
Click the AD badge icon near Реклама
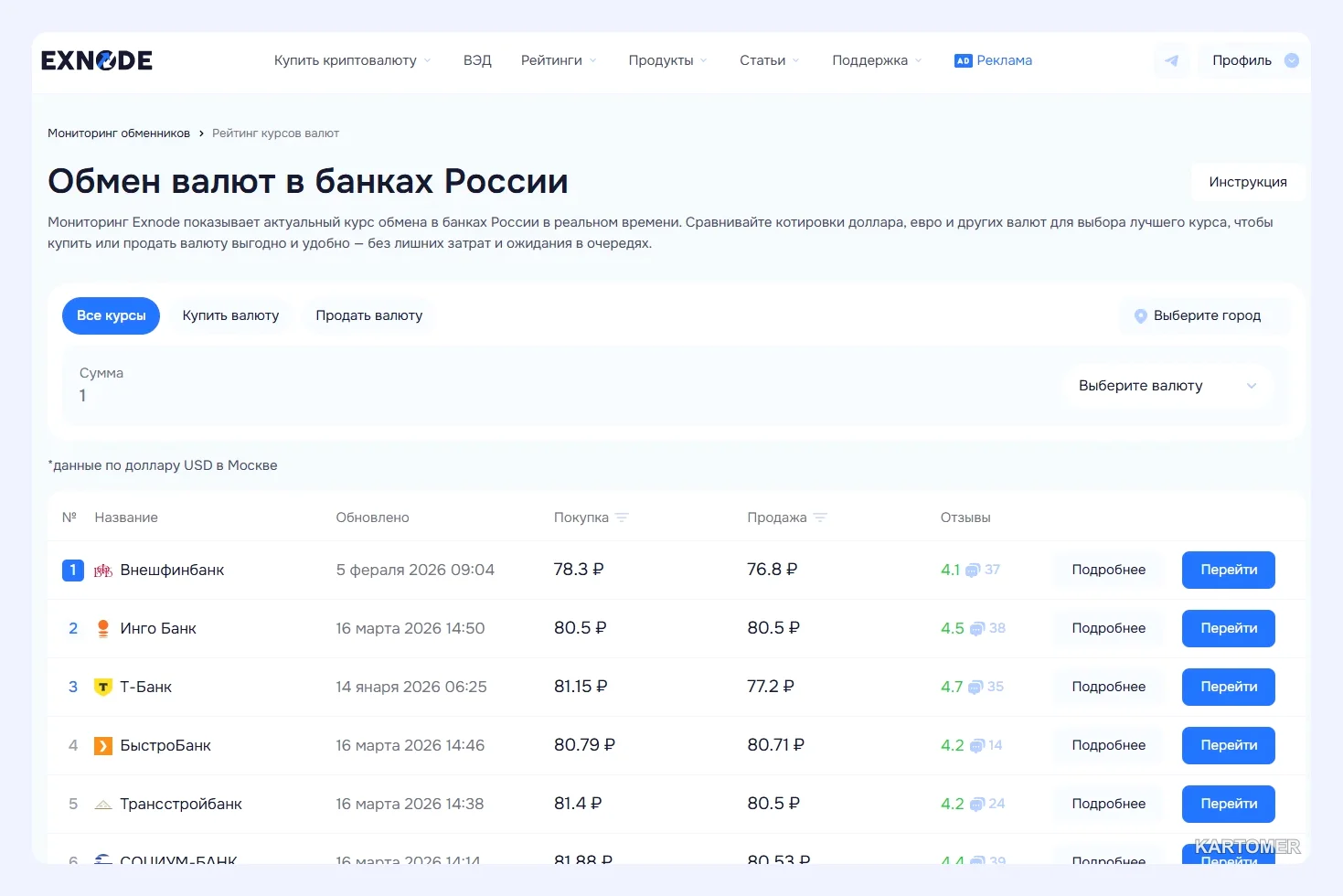(963, 60)
